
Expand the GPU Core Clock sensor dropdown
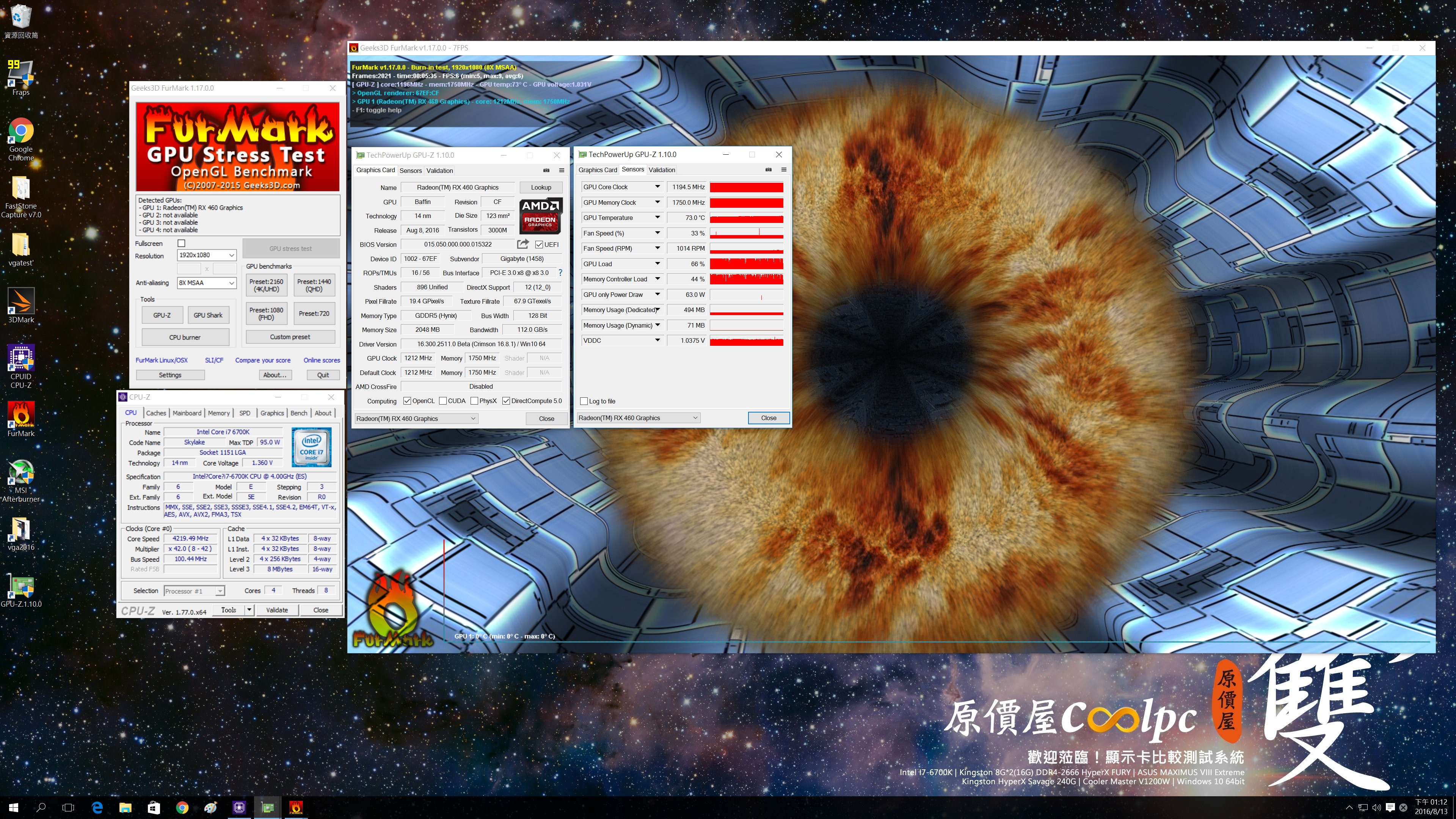(657, 187)
